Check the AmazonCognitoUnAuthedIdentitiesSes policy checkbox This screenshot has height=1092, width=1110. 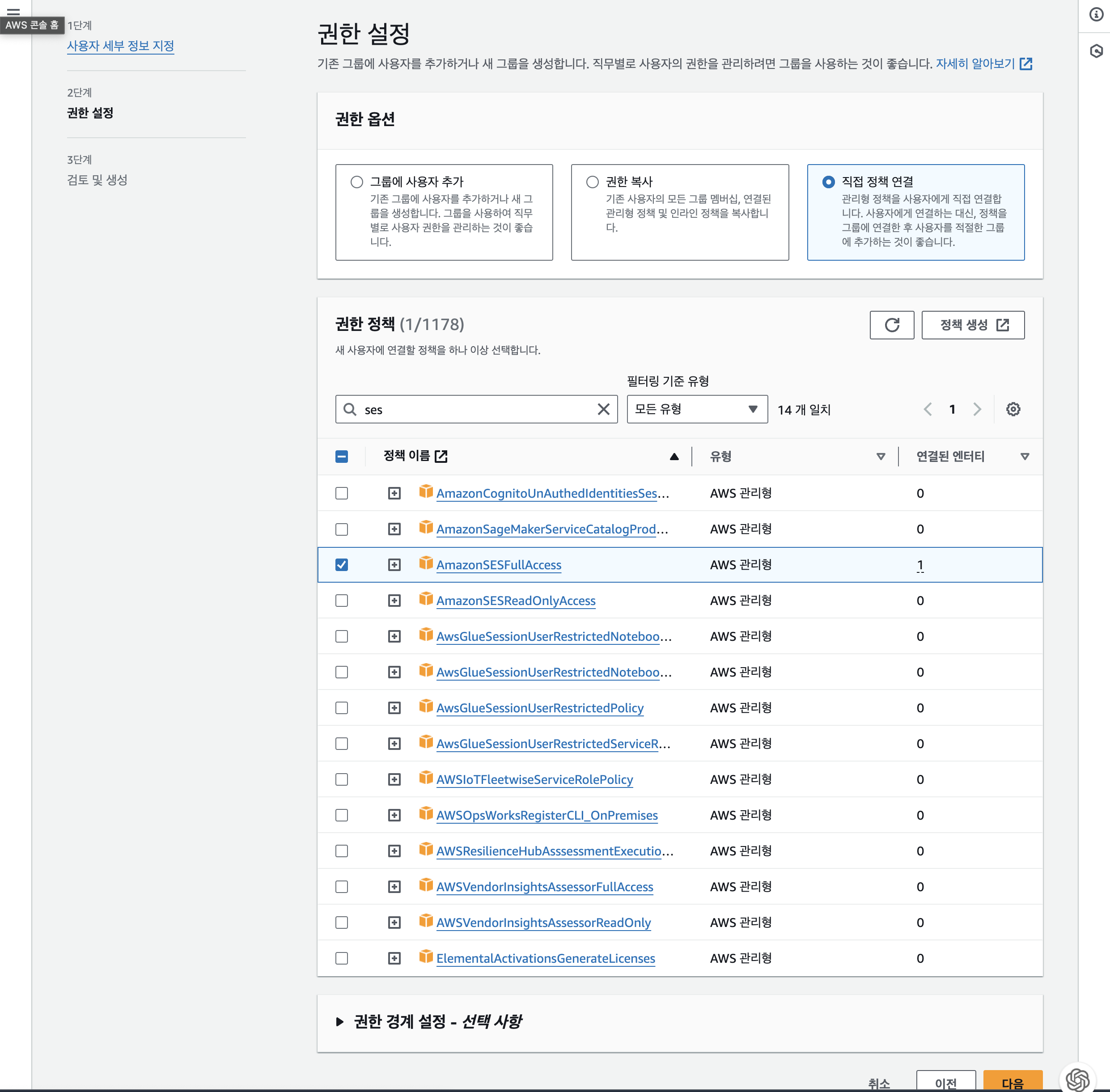point(341,493)
